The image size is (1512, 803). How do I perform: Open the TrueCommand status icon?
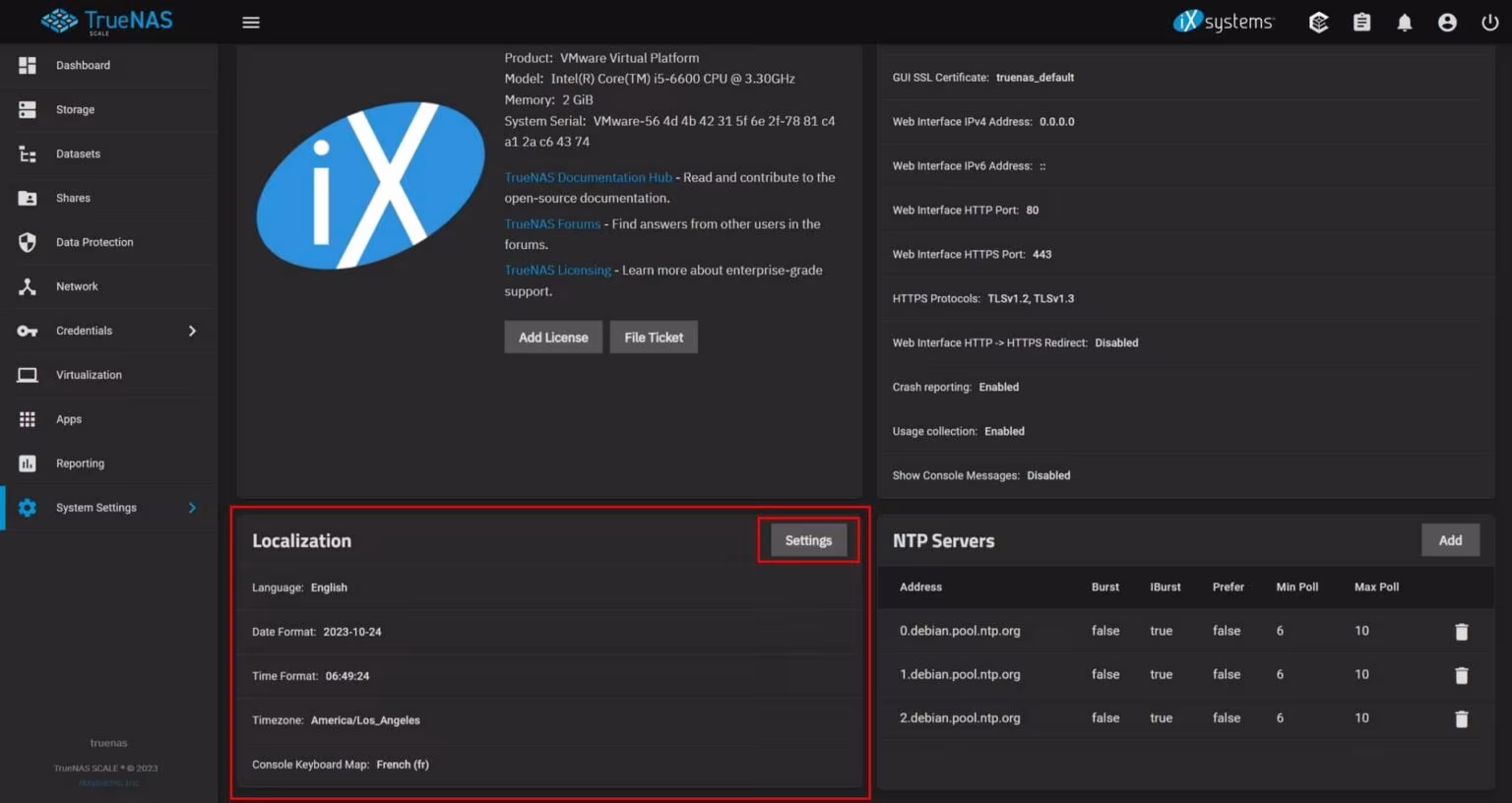pyautogui.click(x=1319, y=23)
